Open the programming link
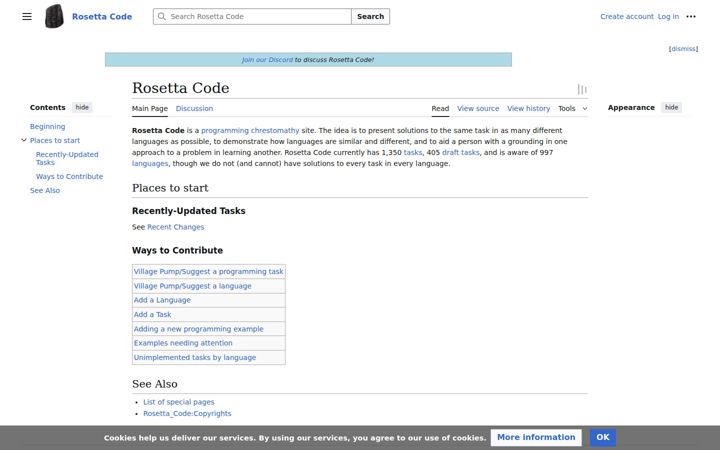 [x=225, y=130]
